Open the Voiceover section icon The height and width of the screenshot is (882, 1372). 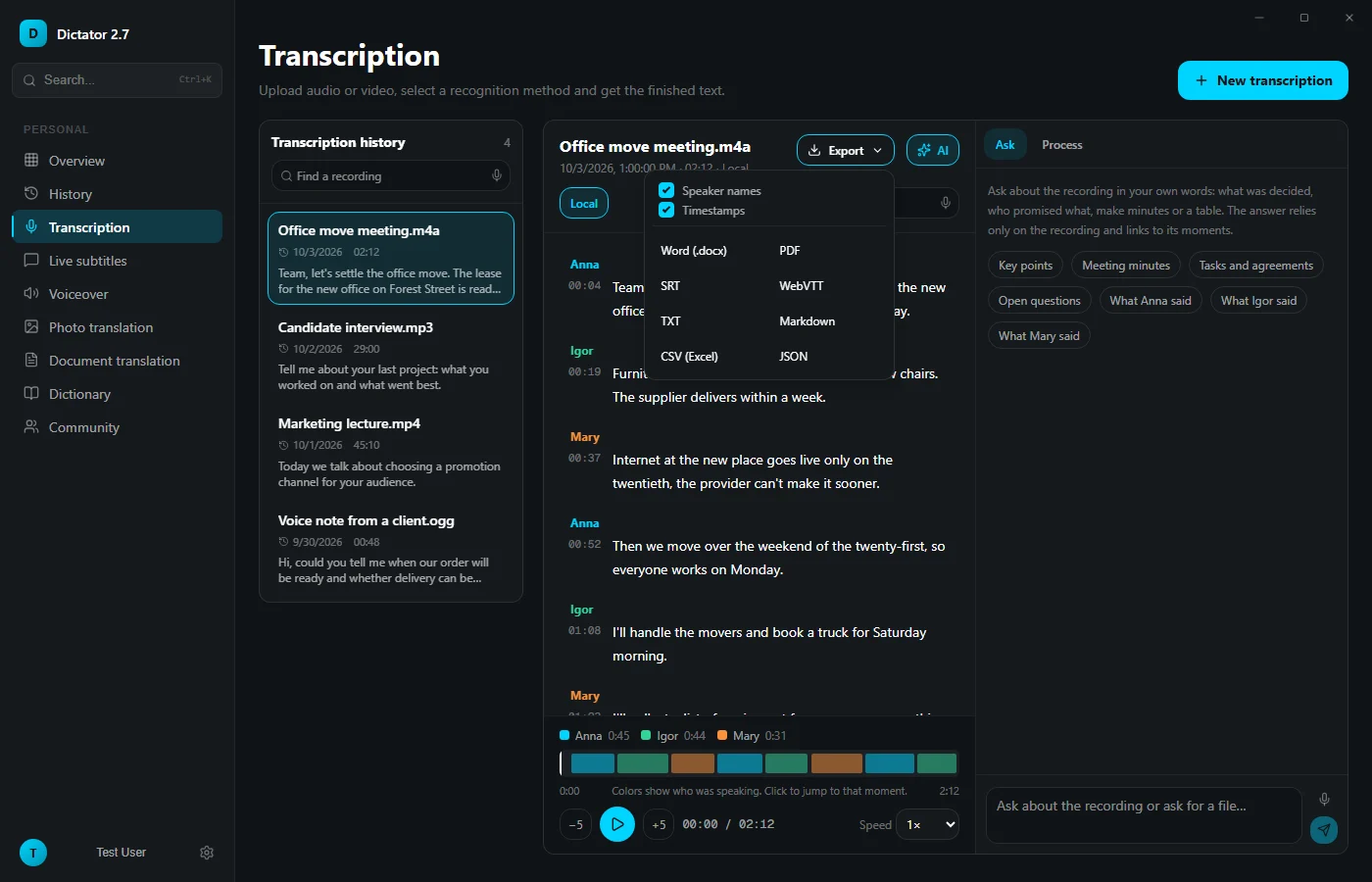tap(31, 294)
